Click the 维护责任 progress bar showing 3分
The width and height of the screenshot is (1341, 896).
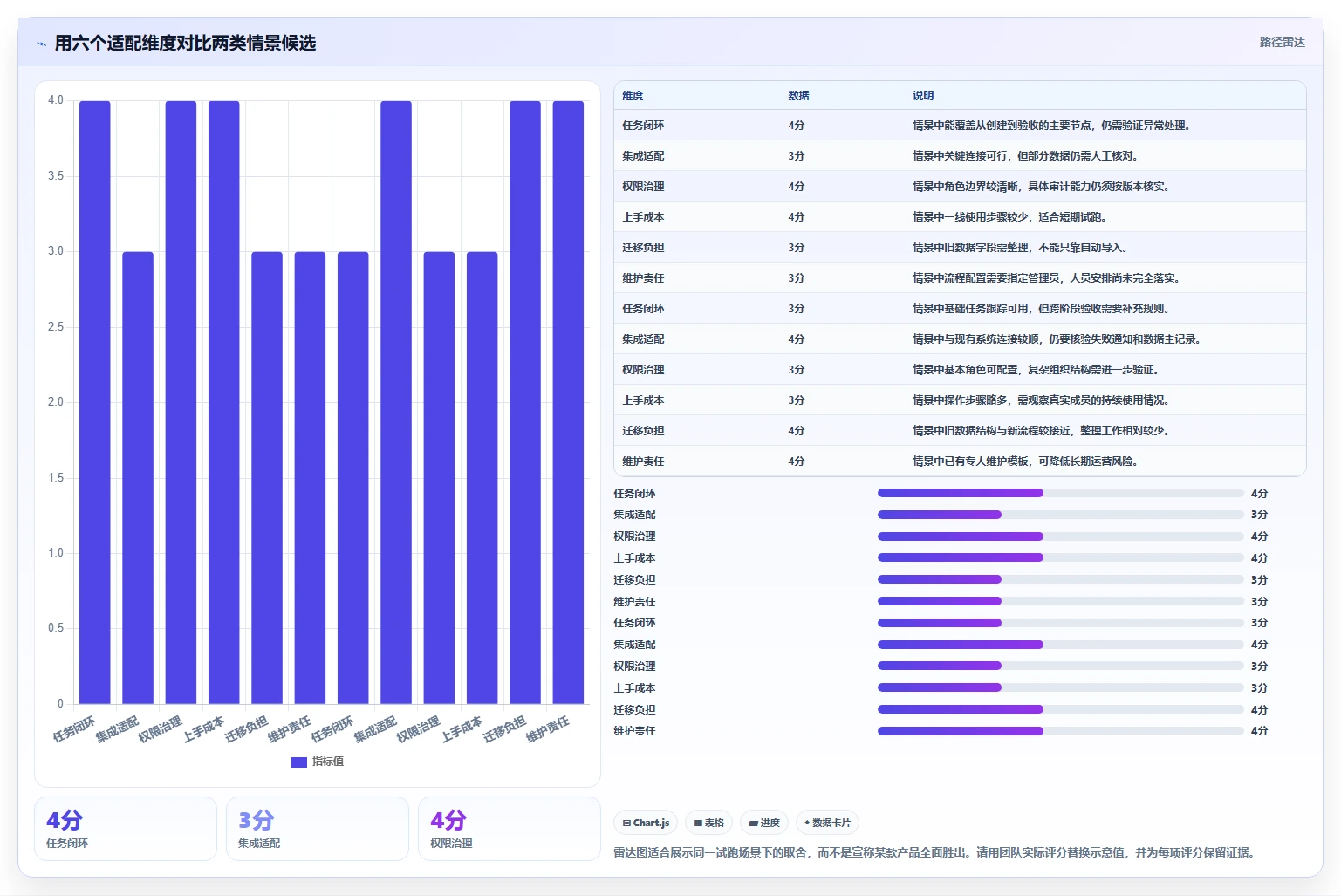(x=1060, y=601)
